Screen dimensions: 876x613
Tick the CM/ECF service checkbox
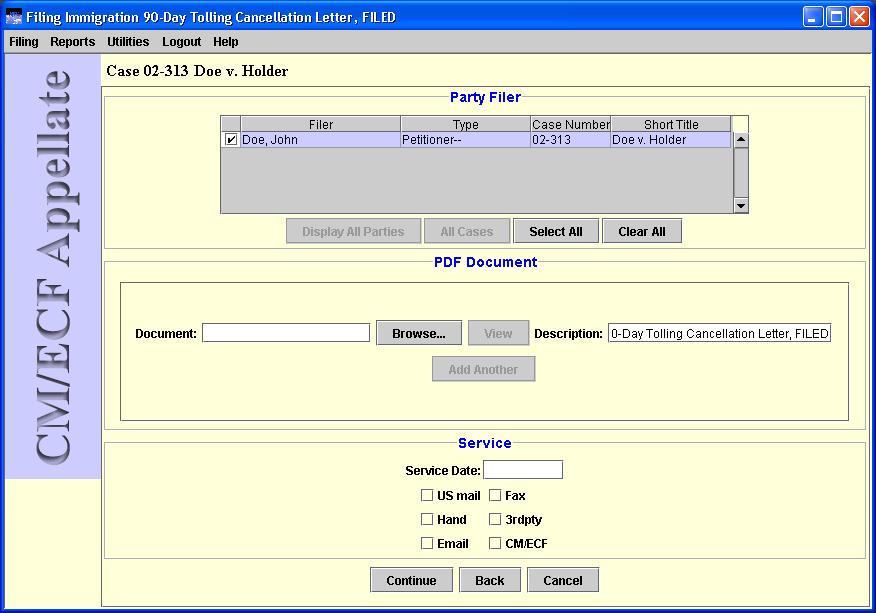[495, 543]
